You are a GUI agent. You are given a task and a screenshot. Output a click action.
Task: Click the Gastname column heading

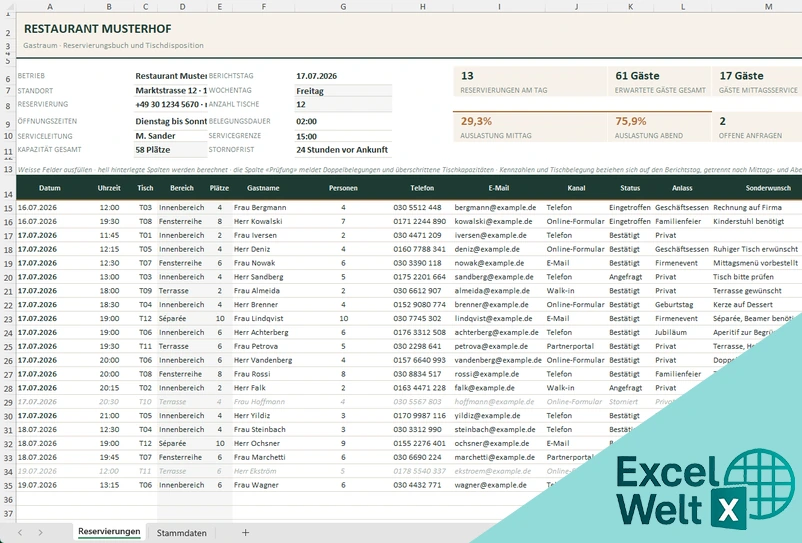pos(263,188)
